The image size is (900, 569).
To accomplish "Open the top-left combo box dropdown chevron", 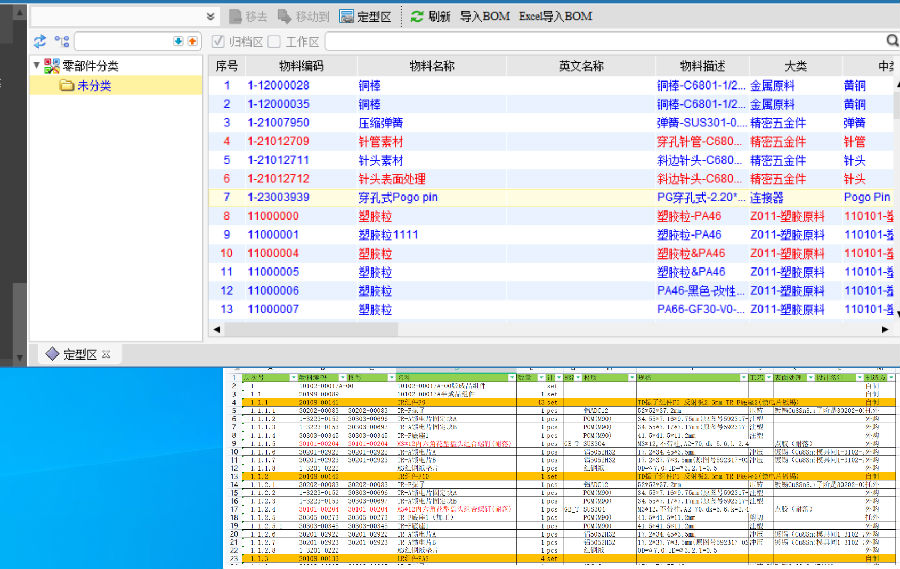I will coord(210,16).
